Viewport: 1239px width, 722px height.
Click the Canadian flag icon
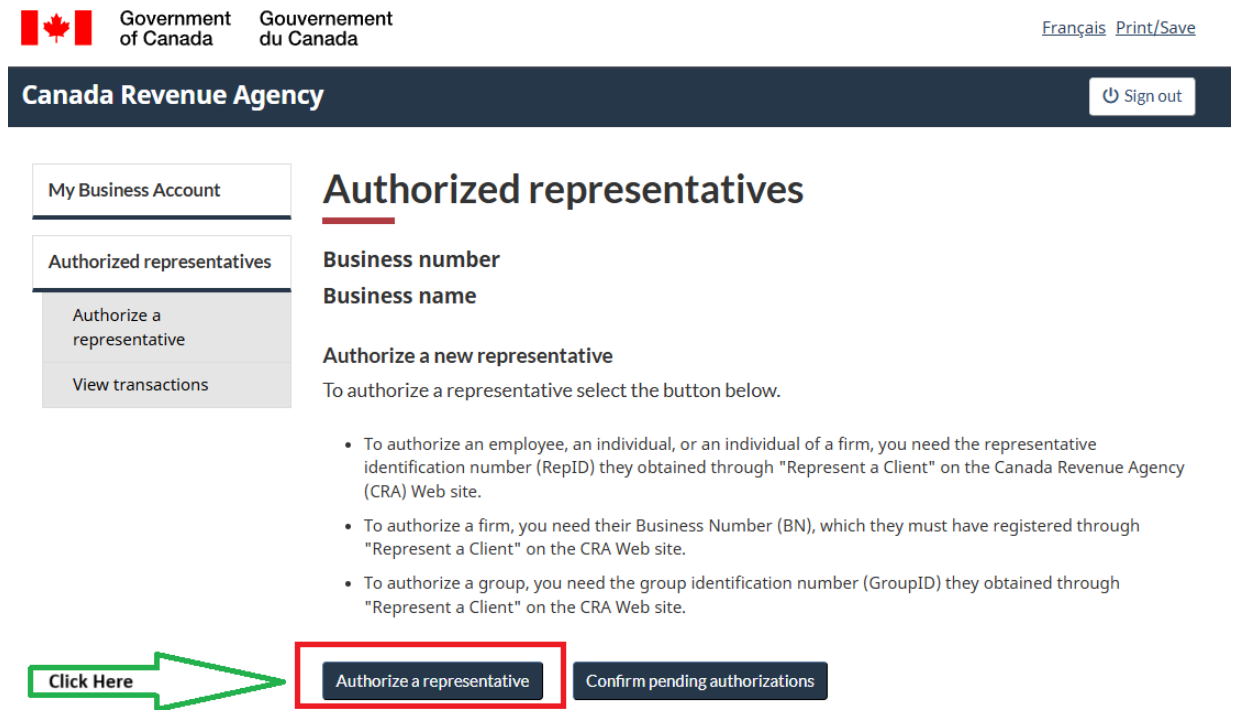(56, 28)
